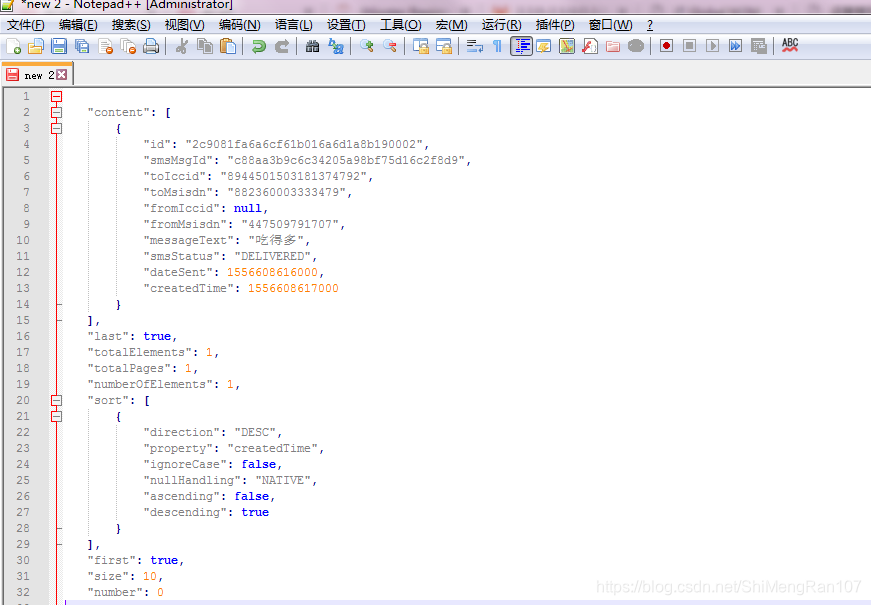This screenshot has height=605, width=871.
Task: Open the 插件 menu
Action: click(x=554, y=25)
